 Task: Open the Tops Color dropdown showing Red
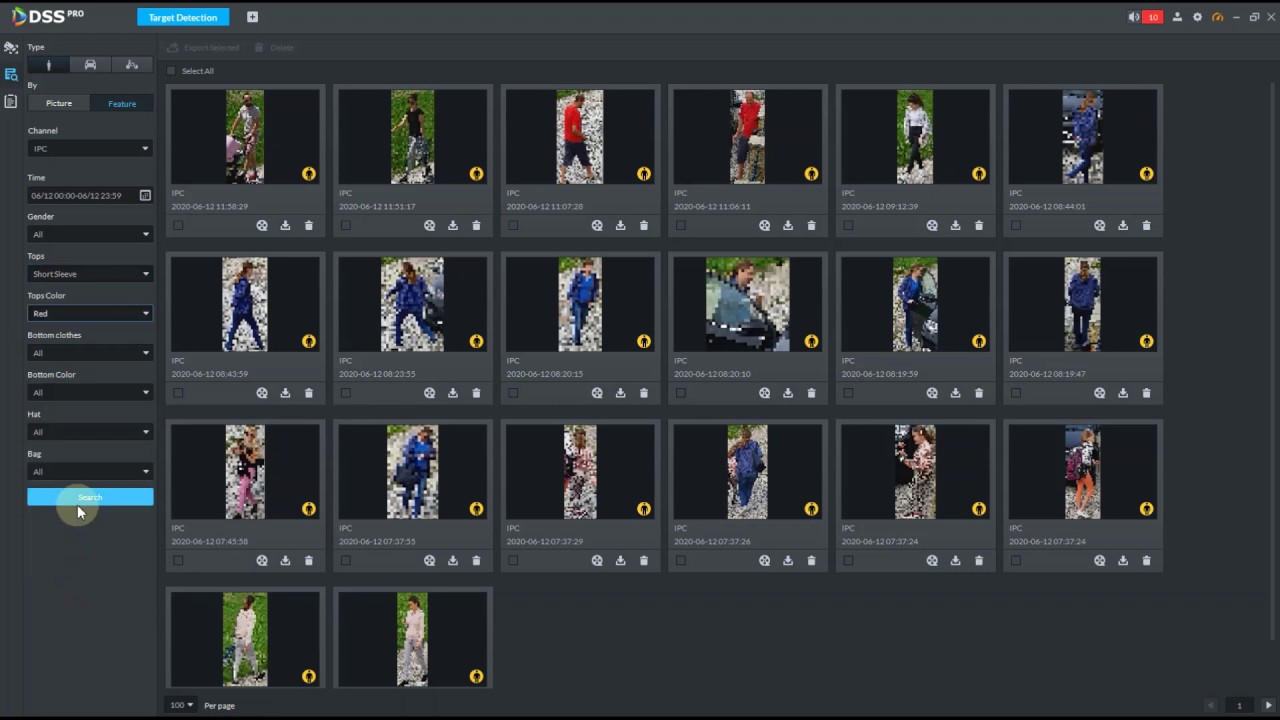click(x=90, y=314)
